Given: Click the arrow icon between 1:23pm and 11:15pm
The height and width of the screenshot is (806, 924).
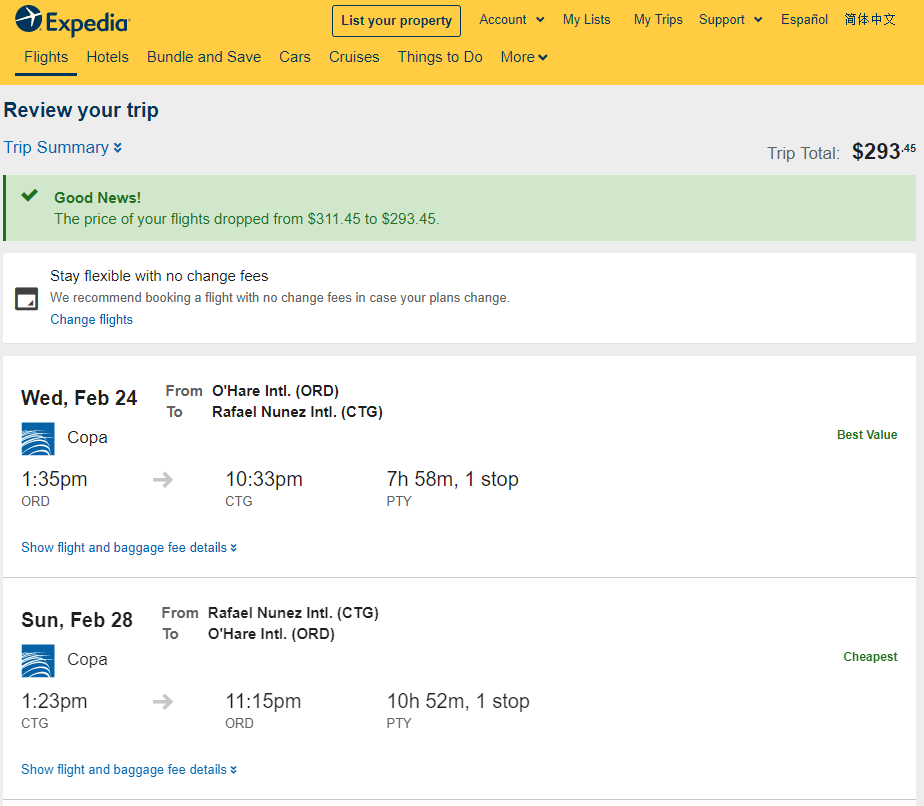Looking at the screenshot, I should click(163, 702).
